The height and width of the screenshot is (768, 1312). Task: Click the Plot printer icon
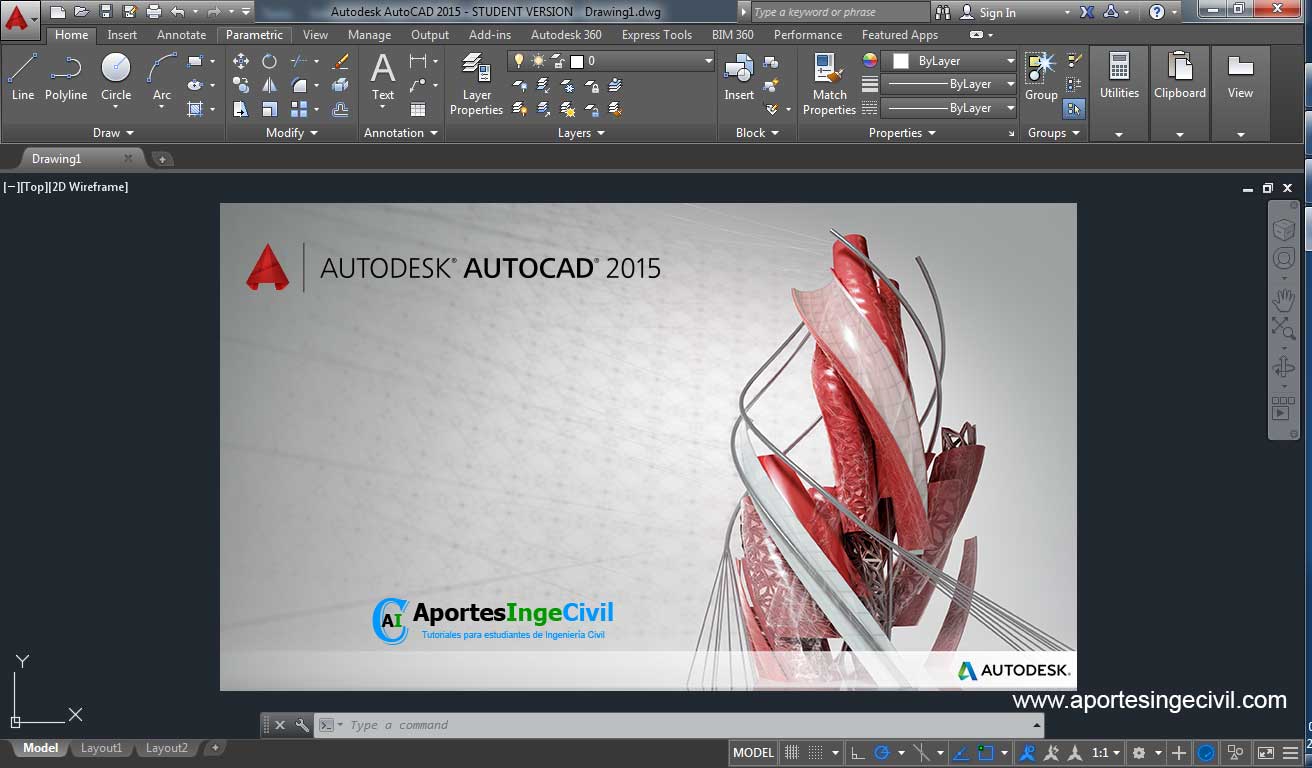coord(153,12)
